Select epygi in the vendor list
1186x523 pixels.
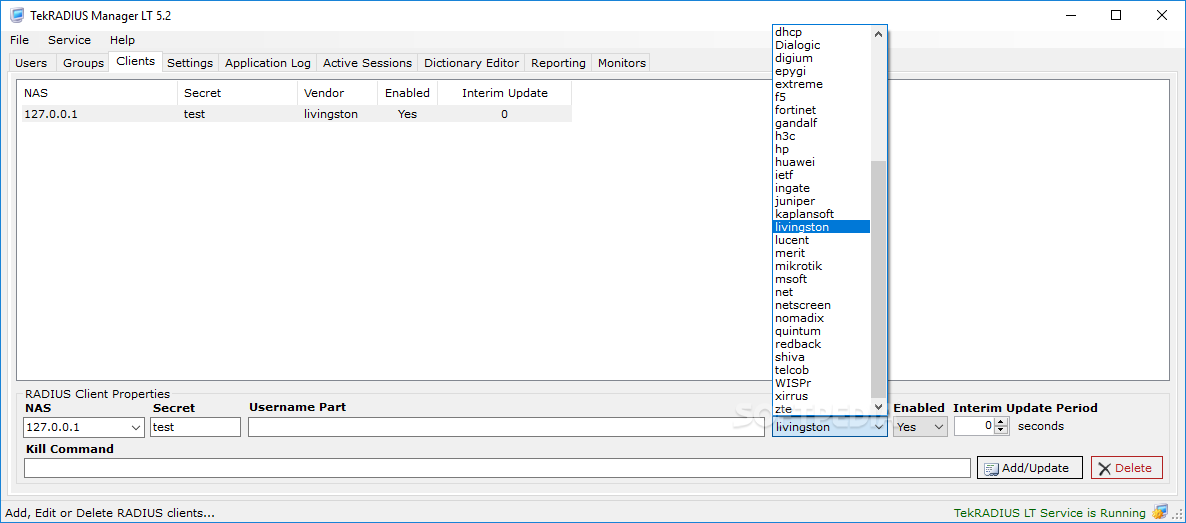821,71
